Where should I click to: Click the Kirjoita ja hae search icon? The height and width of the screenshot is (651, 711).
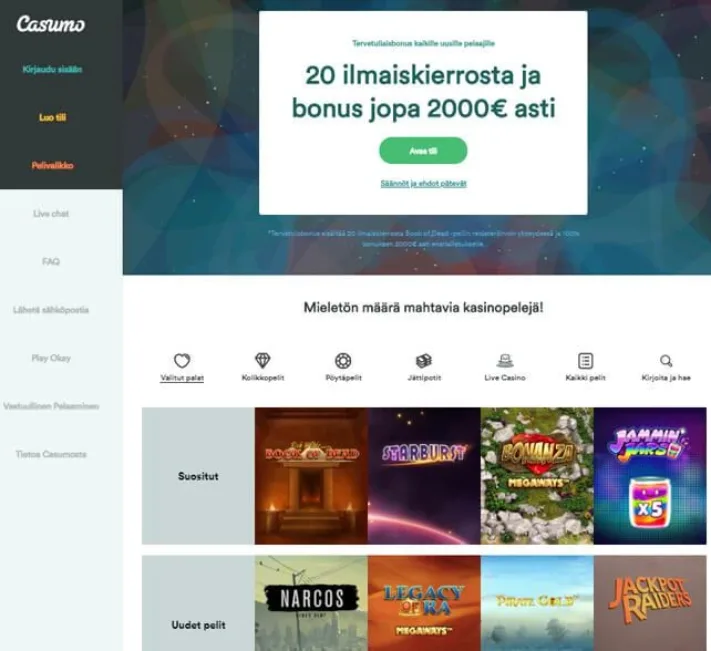[666, 361]
